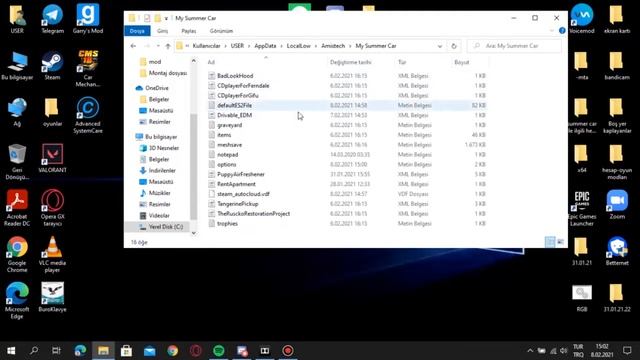Open the Dosya tab

pyautogui.click(x=137, y=31)
